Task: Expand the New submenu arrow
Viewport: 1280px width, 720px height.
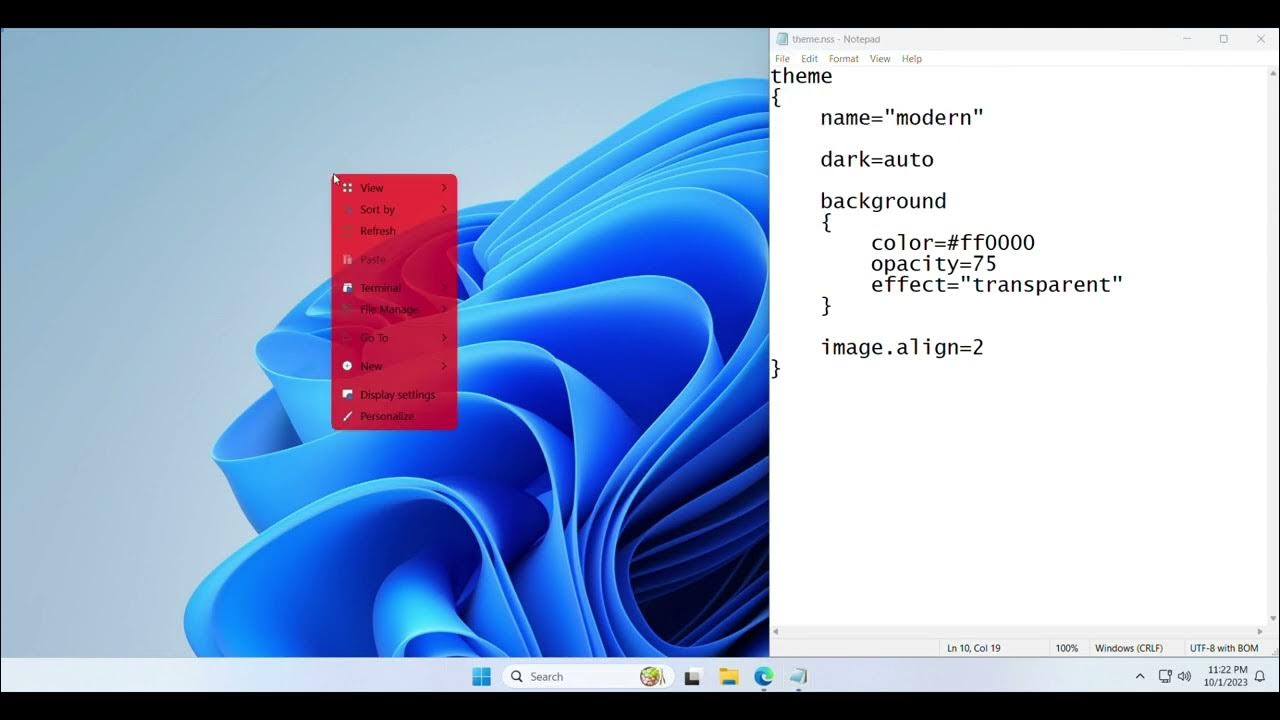Action: [x=444, y=366]
